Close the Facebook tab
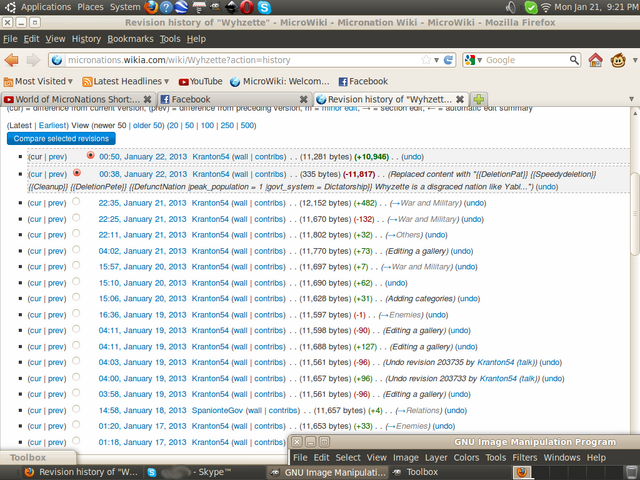 point(303,99)
